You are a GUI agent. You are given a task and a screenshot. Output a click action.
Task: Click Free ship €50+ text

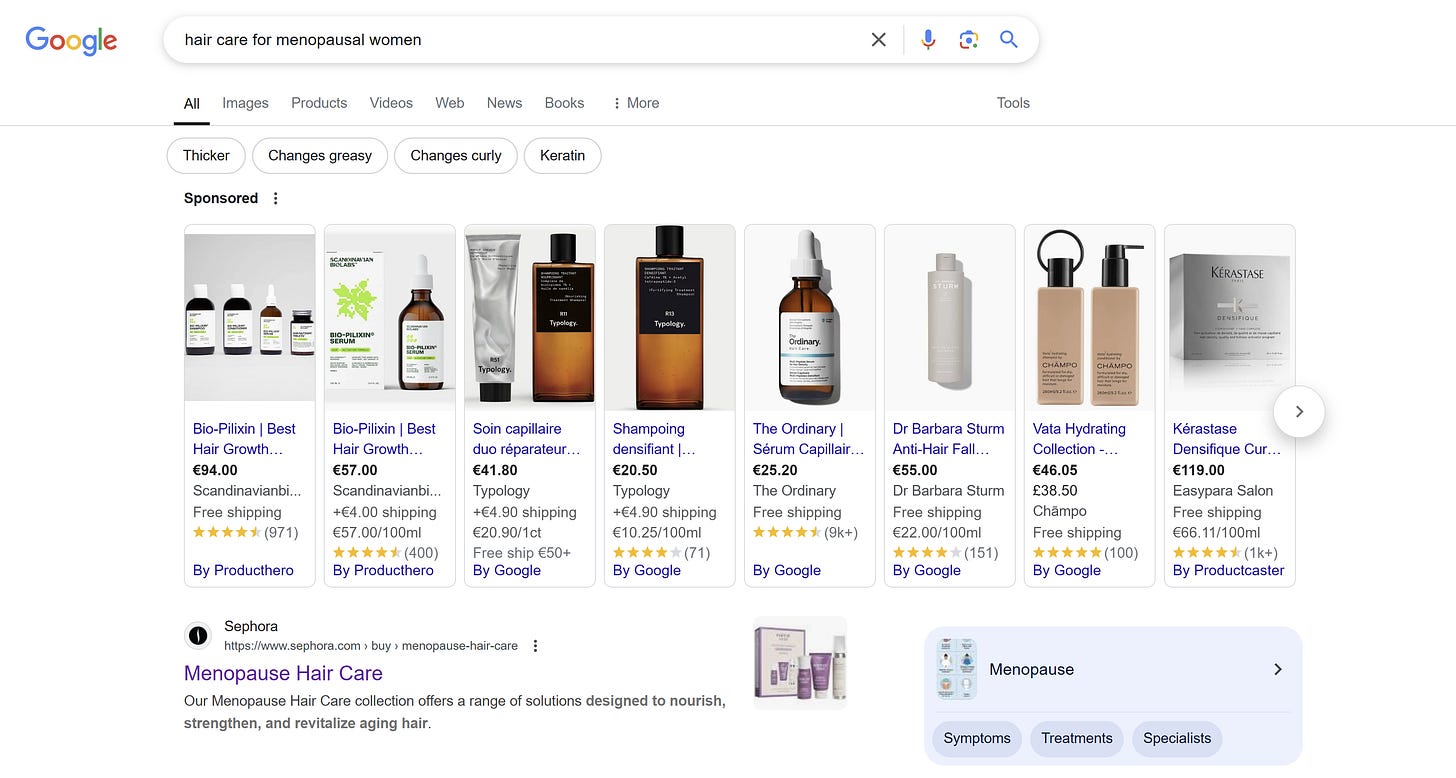point(522,553)
